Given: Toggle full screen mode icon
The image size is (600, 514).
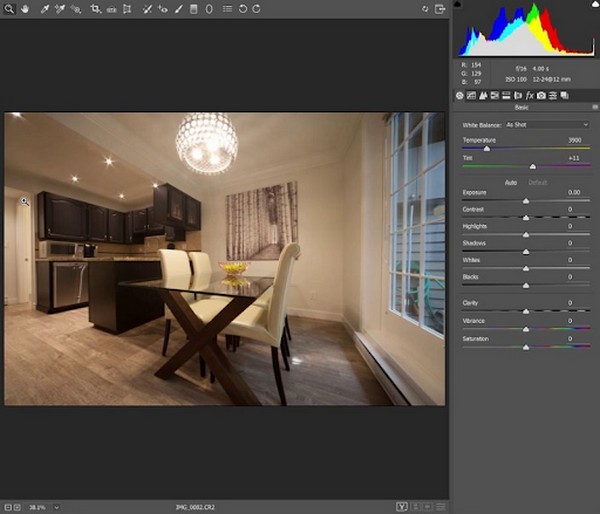Looking at the screenshot, I should tap(439, 8).
